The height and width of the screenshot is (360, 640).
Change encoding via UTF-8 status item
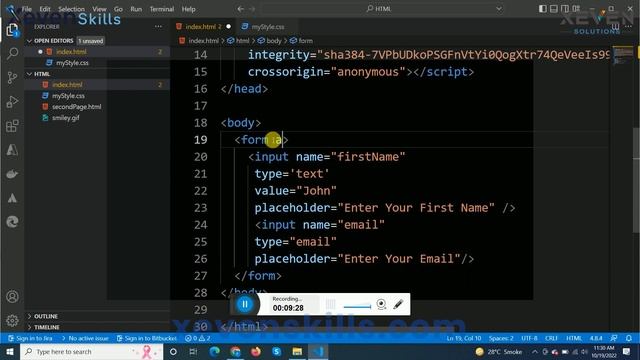pyautogui.click(x=529, y=338)
